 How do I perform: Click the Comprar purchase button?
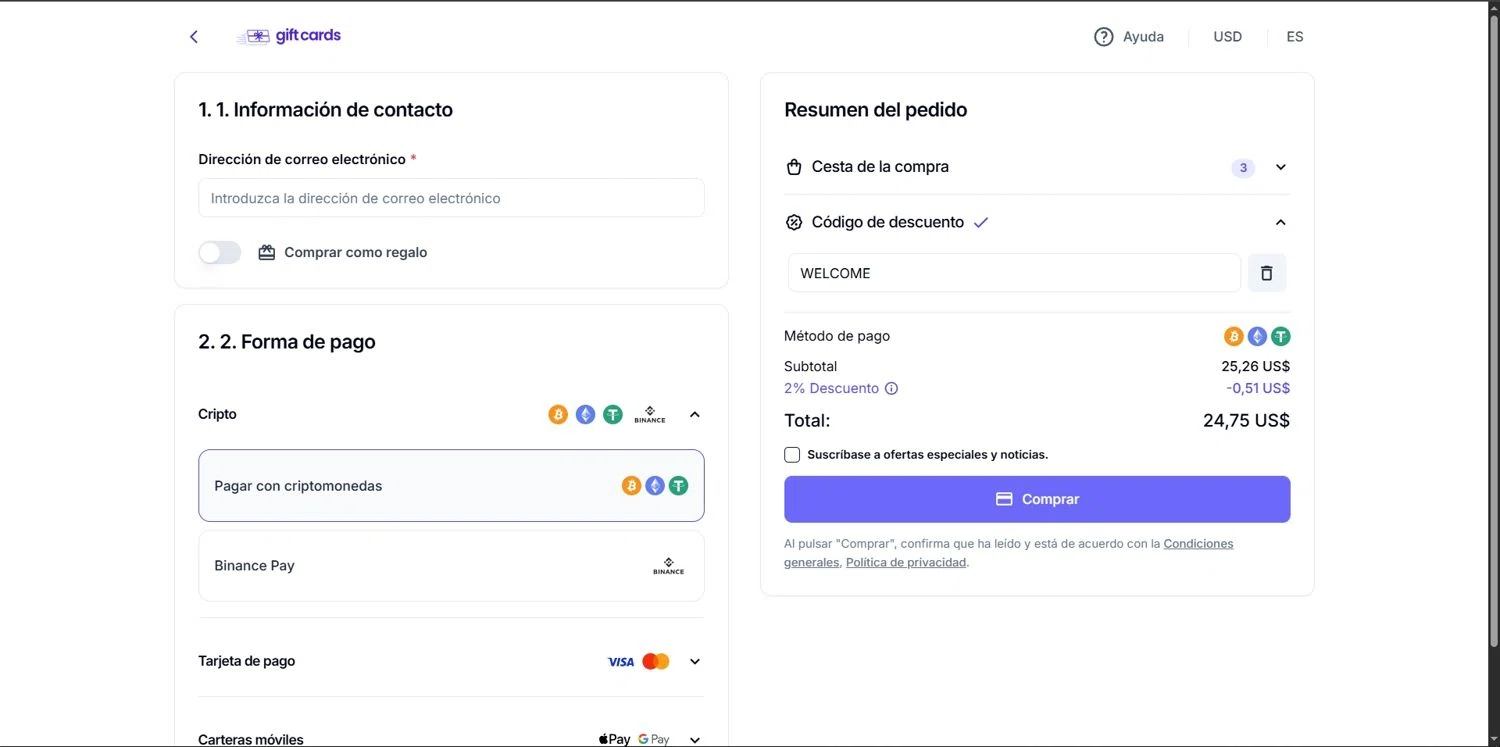pos(1037,499)
